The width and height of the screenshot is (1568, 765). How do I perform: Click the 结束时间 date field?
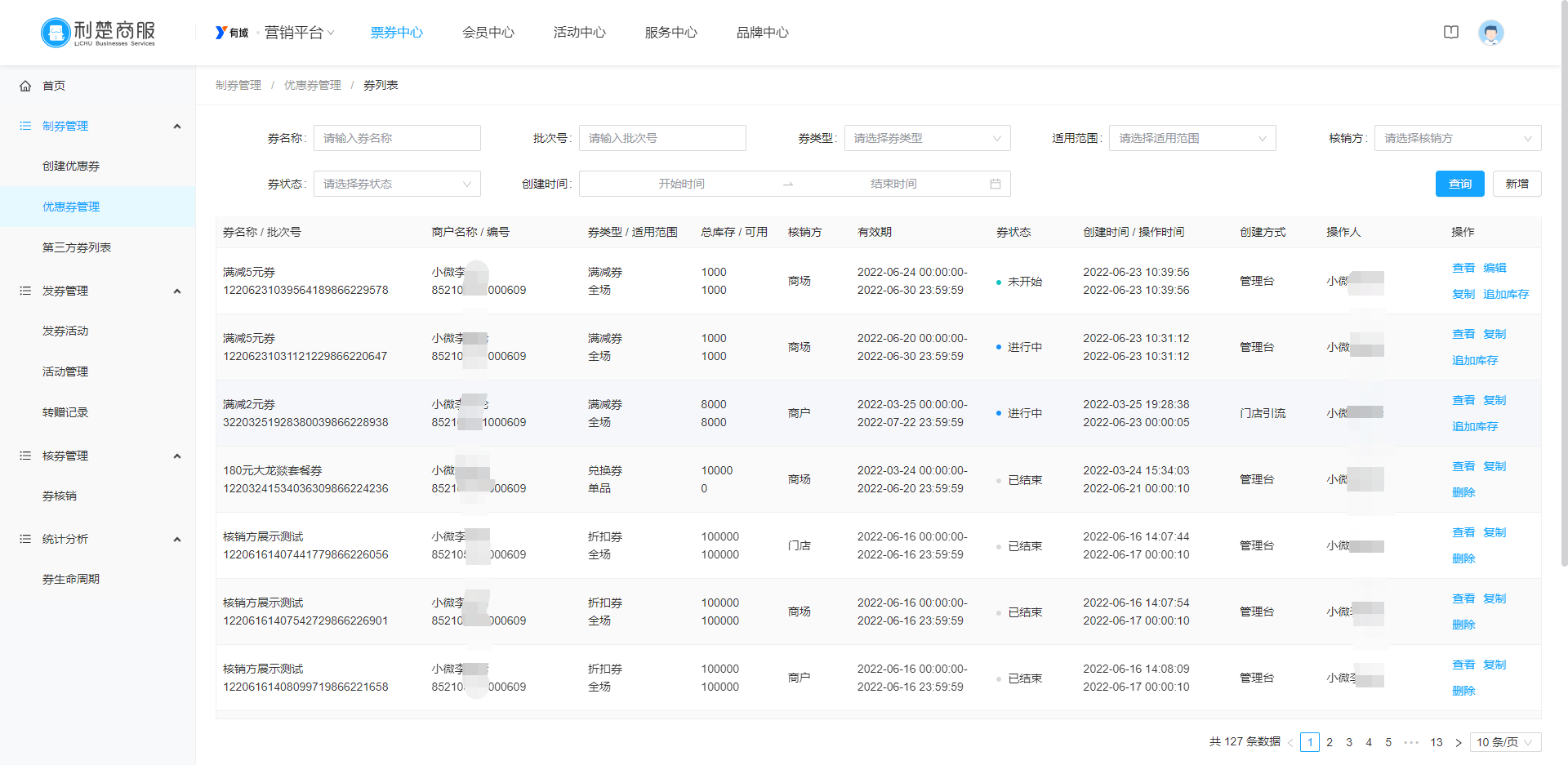[893, 184]
